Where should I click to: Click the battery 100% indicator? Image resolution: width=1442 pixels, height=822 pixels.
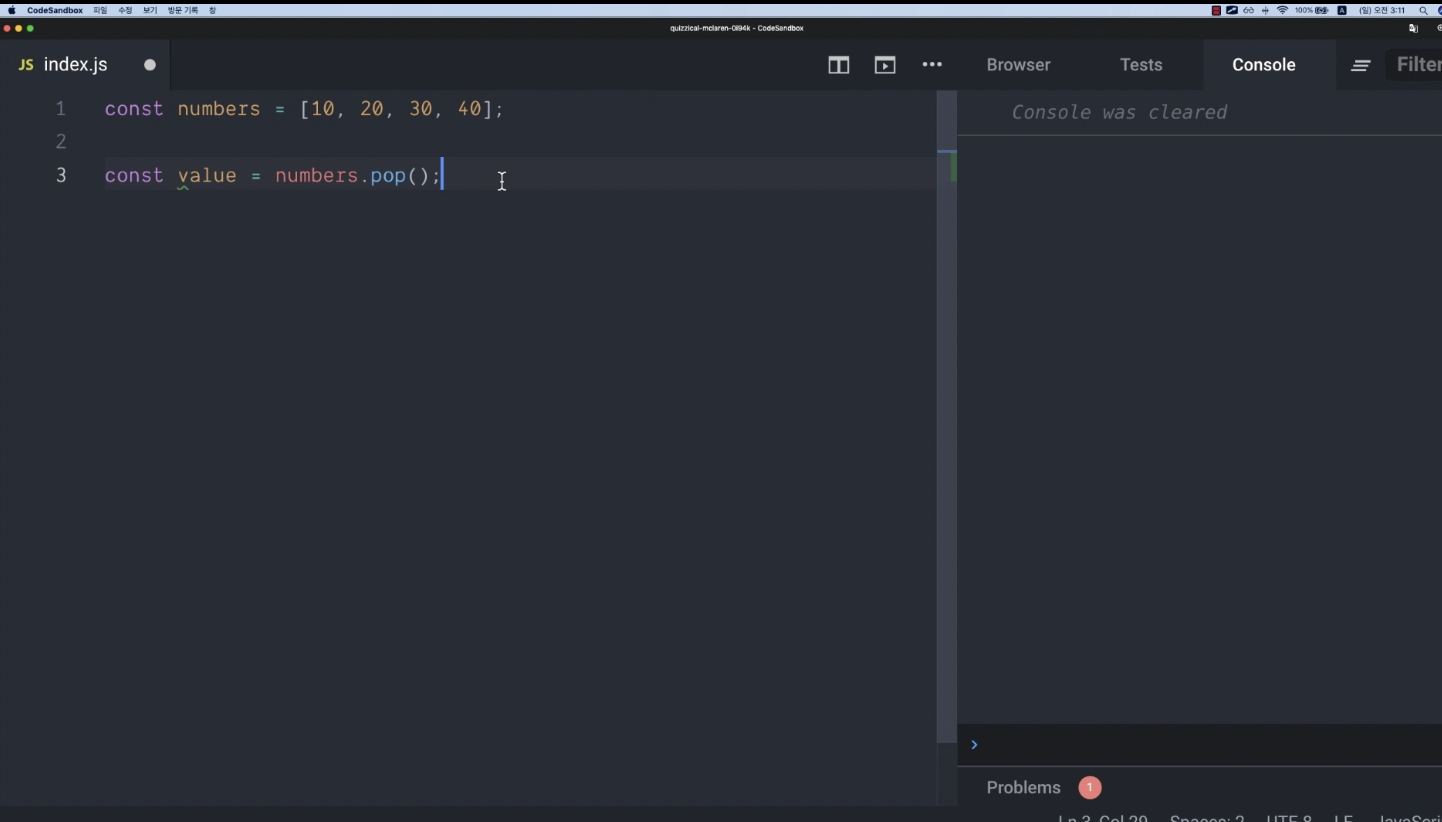1311,10
